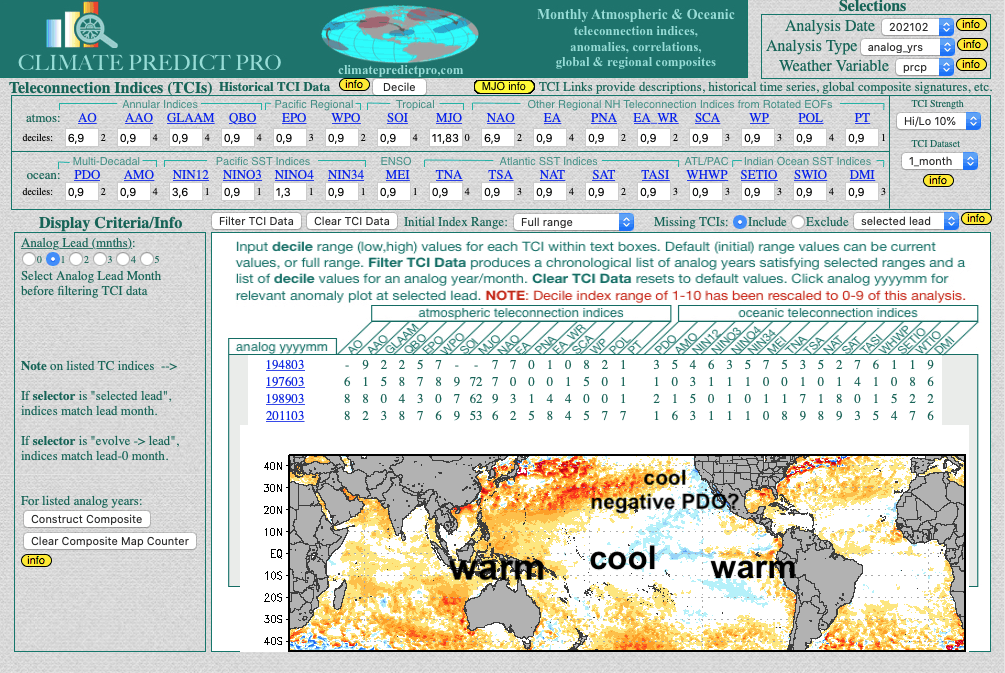1005x673 pixels.
Task: Click the AO deciles input field
Action: (82, 137)
